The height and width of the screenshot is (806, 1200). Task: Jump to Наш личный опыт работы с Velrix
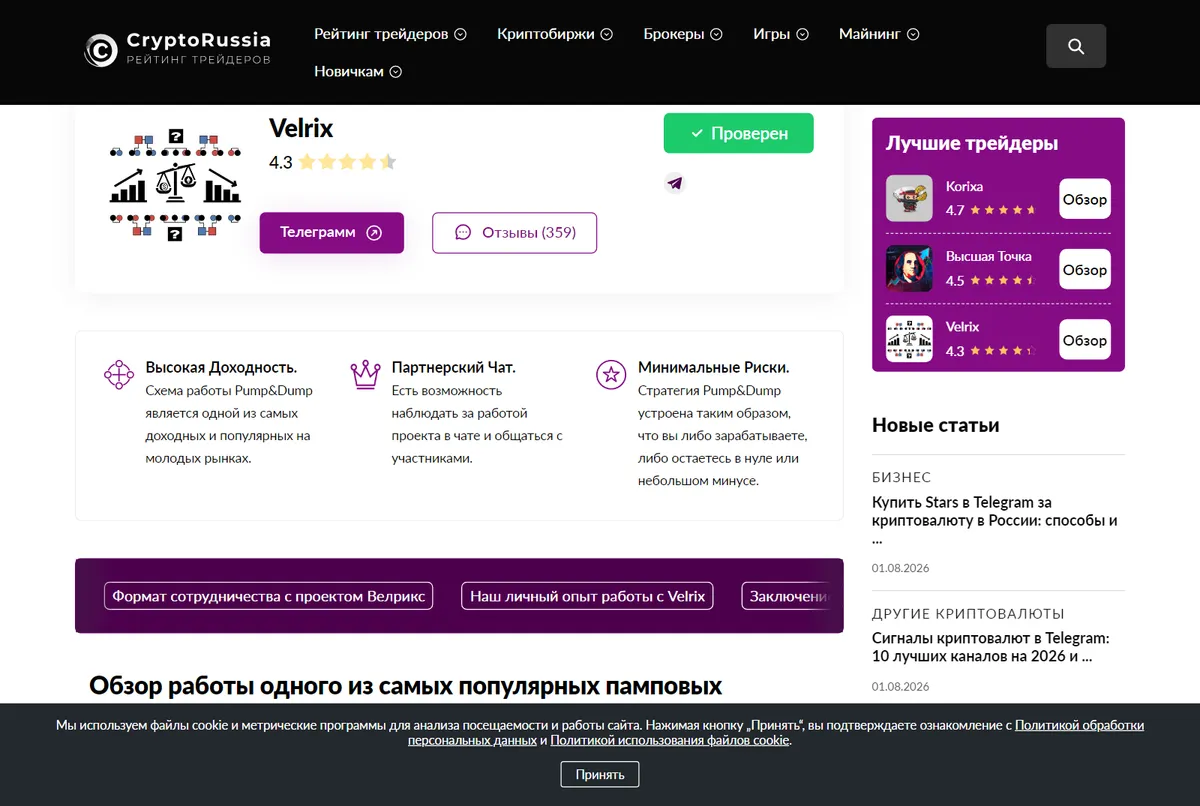588,596
